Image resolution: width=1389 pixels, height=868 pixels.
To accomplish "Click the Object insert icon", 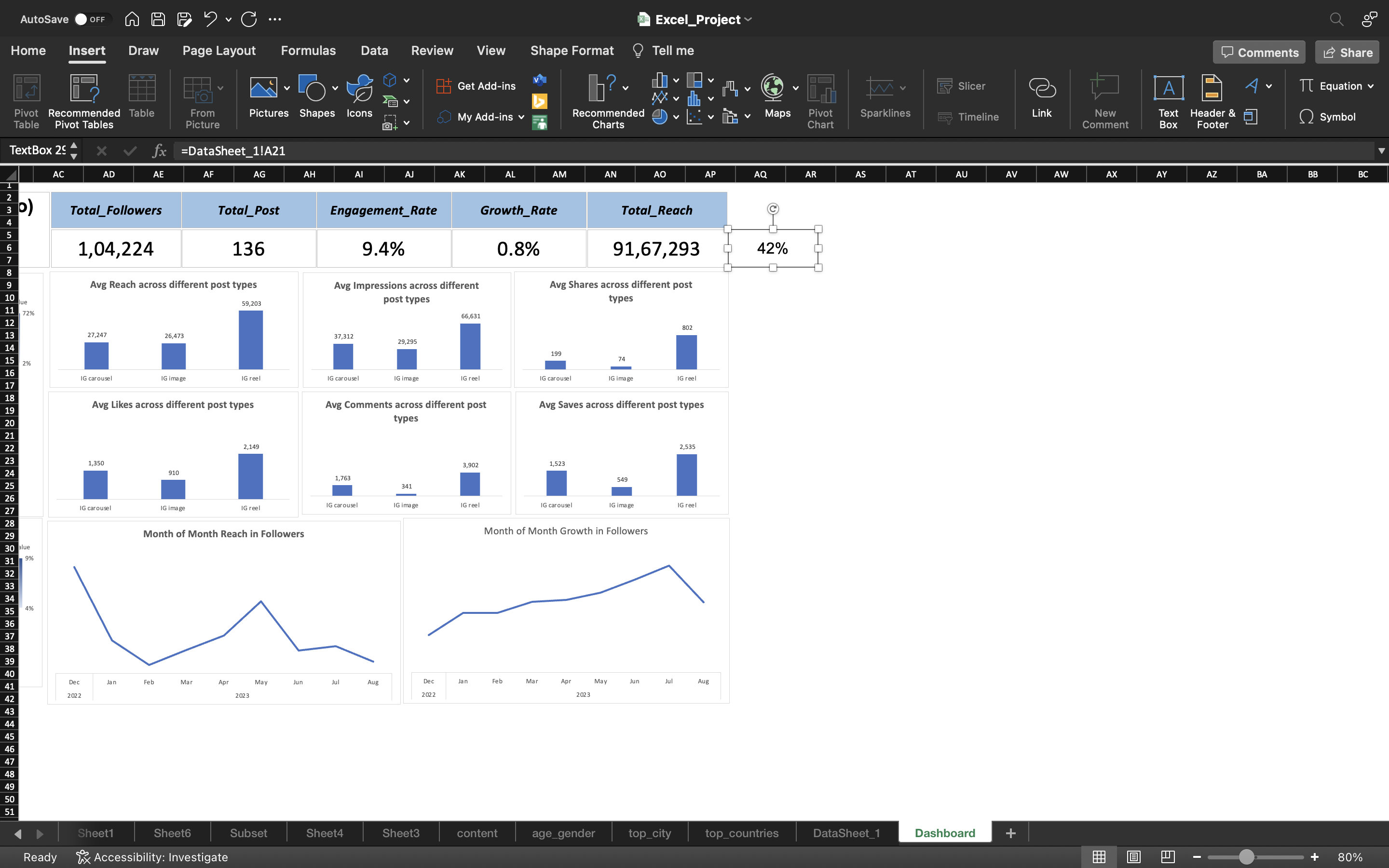I will (x=1251, y=117).
